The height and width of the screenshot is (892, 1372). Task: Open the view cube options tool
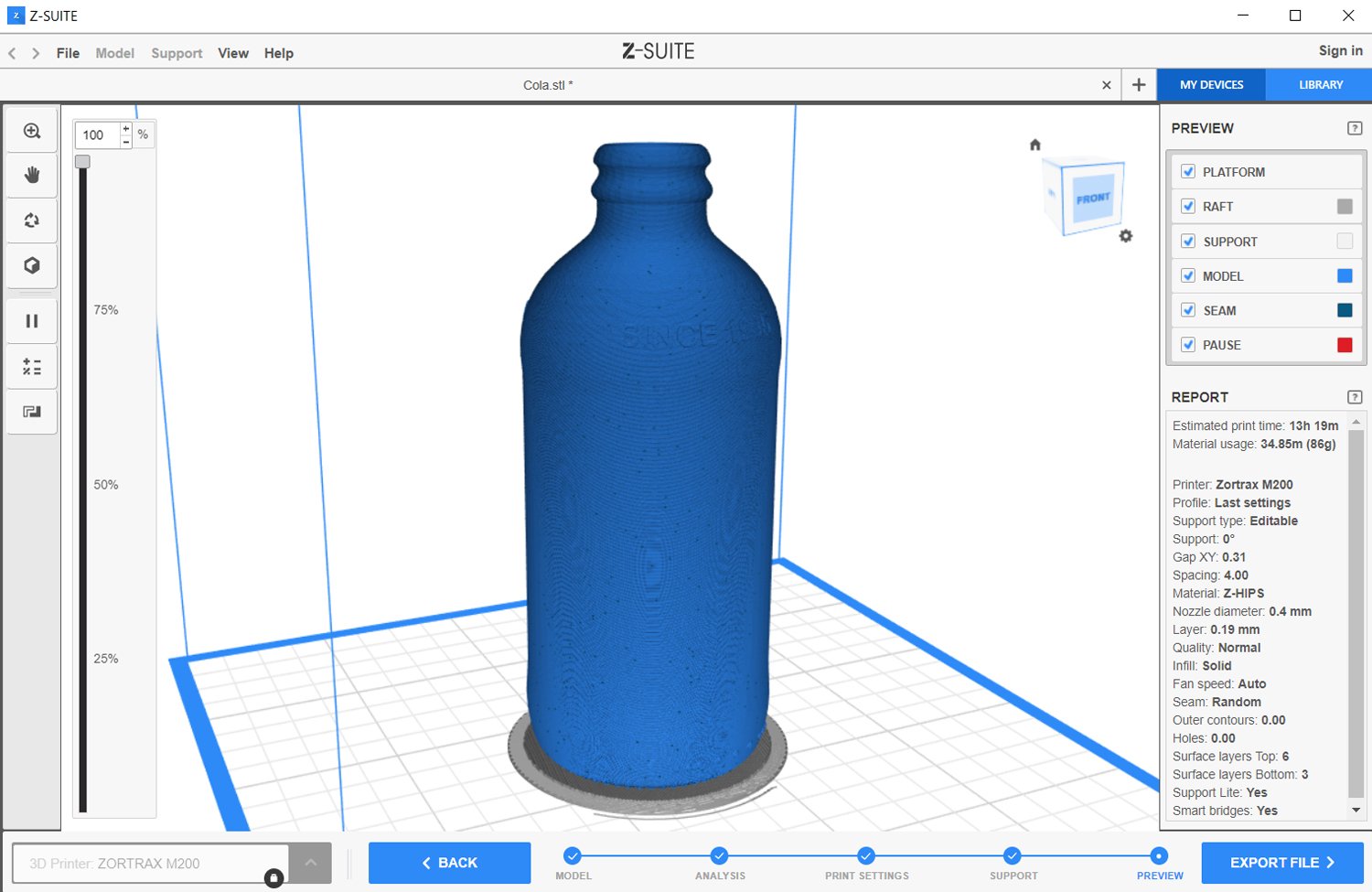tap(32, 265)
